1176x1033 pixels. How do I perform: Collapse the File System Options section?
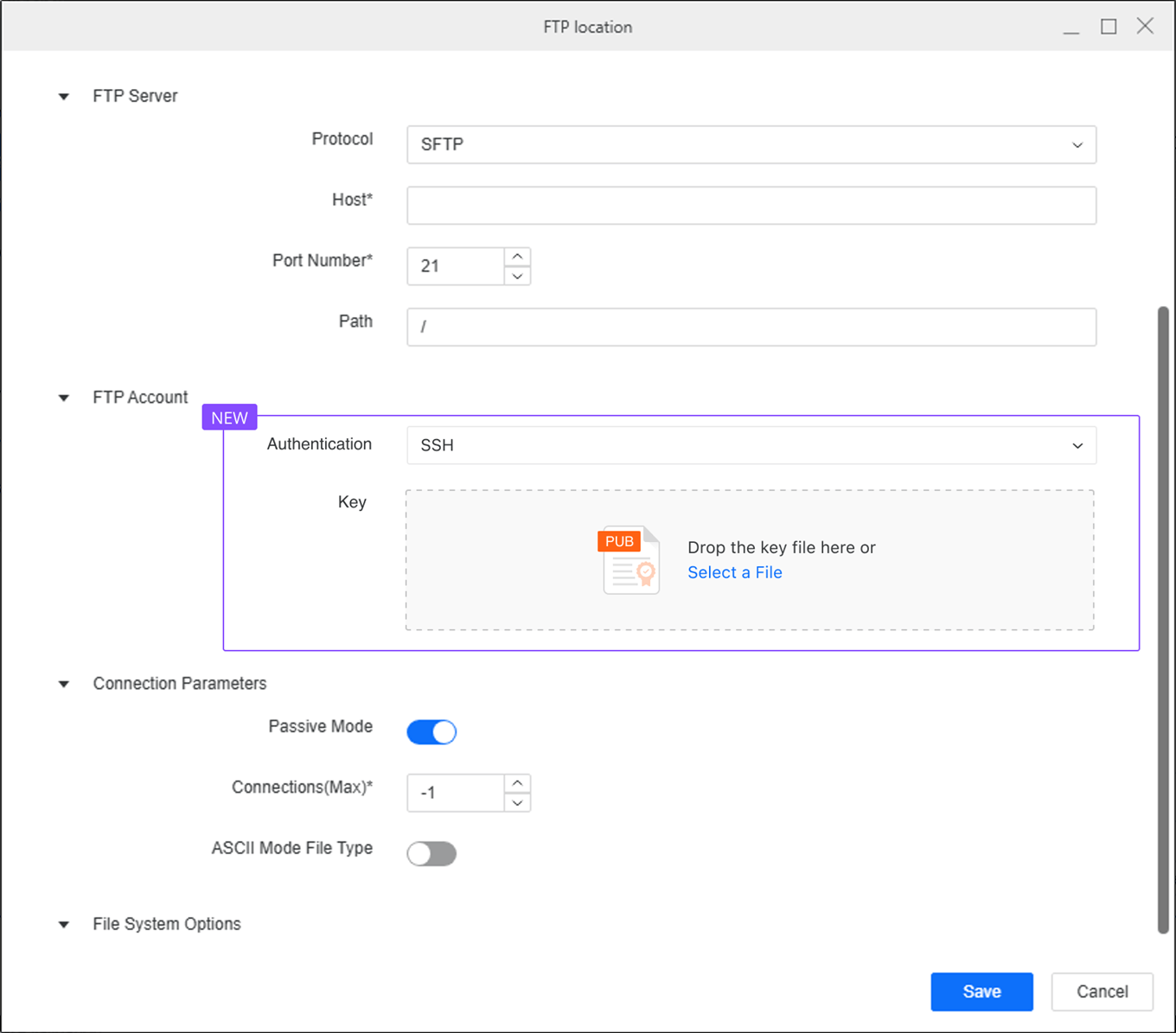pyautogui.click(x=64, y=924)
